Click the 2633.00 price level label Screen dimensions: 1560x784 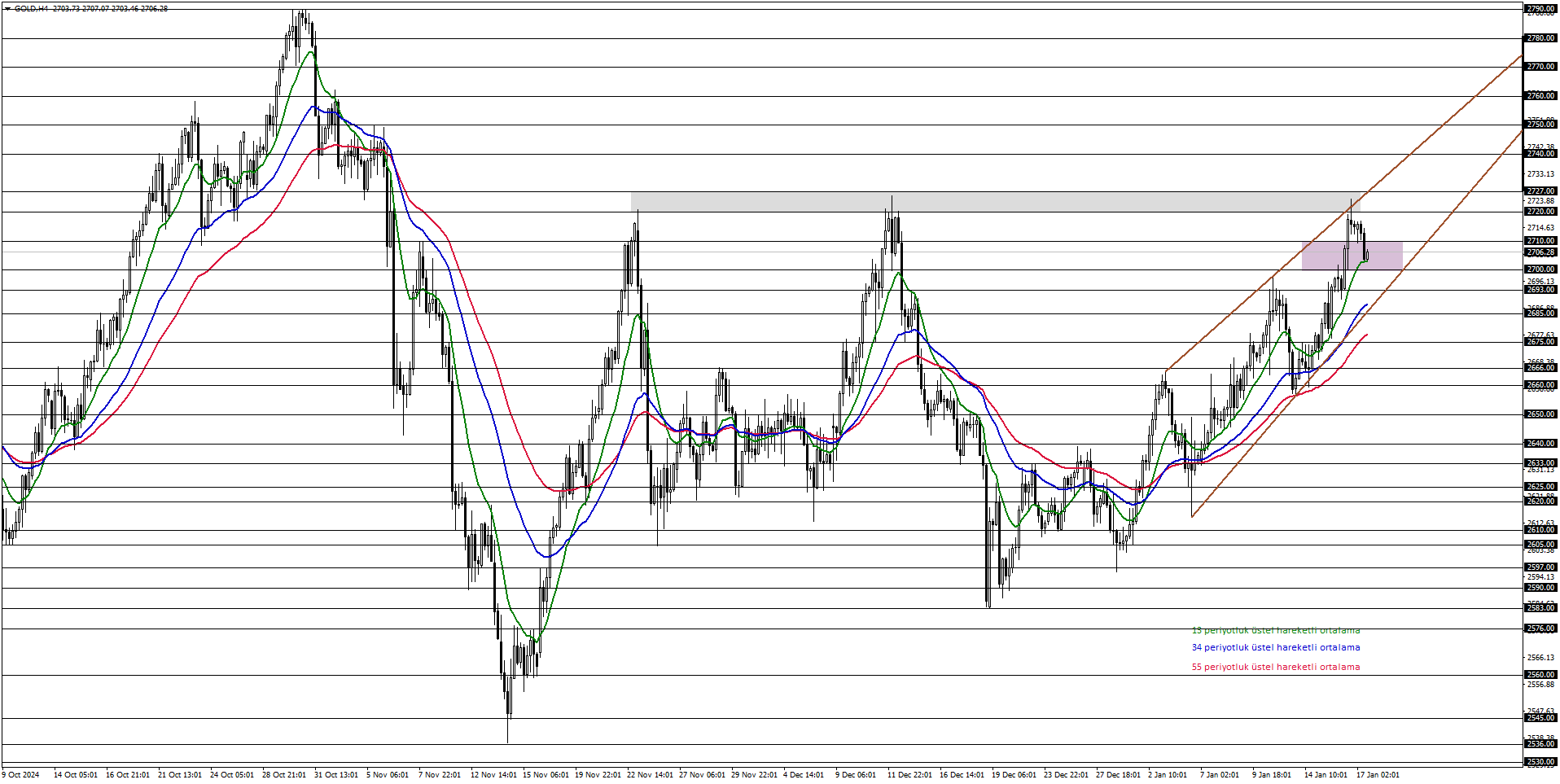point(1541,463)
